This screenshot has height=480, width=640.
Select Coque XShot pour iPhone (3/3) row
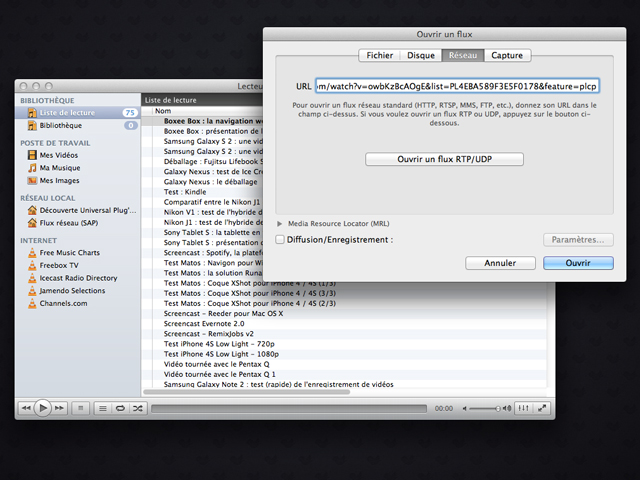pyautogui.click(x=344, y=293)
